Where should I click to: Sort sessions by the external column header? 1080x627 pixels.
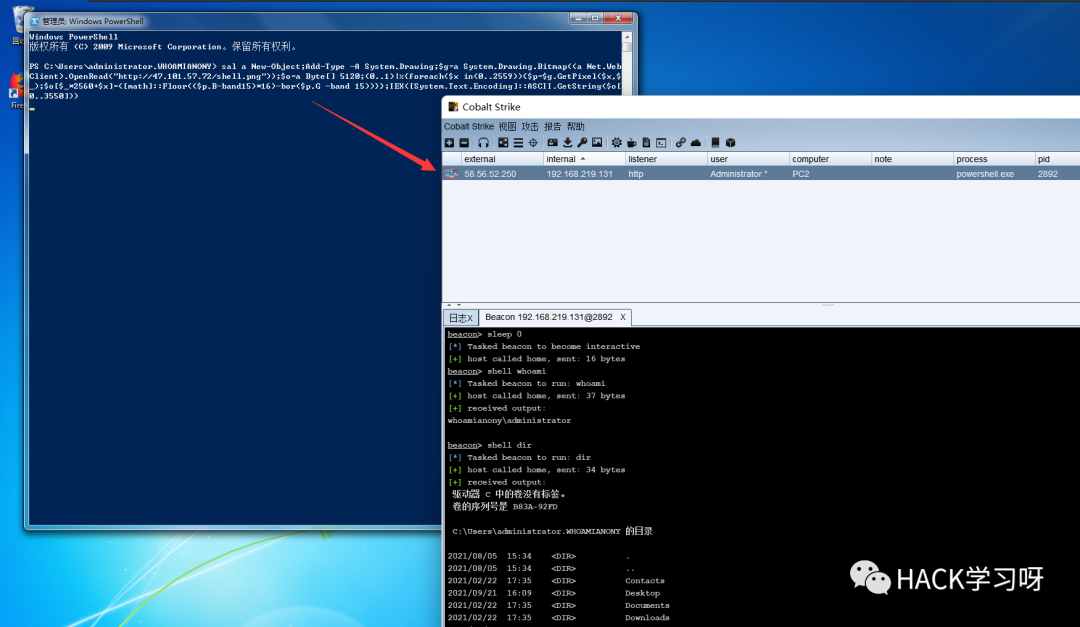(x=502, y=159)
